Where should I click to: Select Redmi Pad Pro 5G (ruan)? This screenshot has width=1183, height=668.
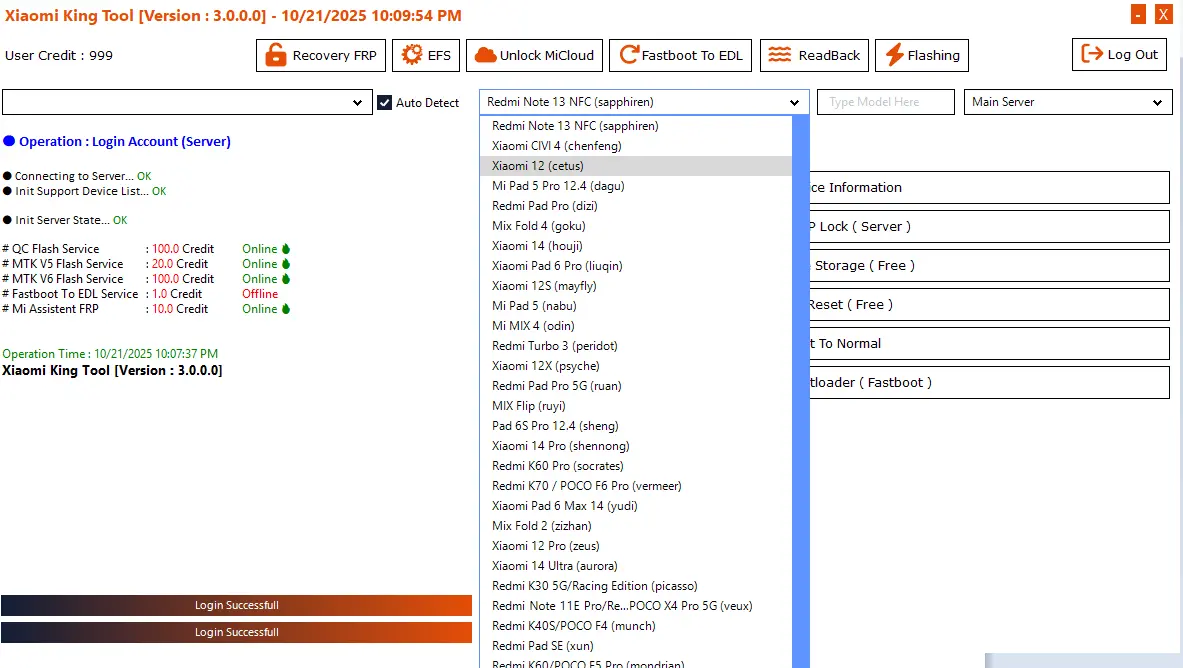[x=636, y=386]
